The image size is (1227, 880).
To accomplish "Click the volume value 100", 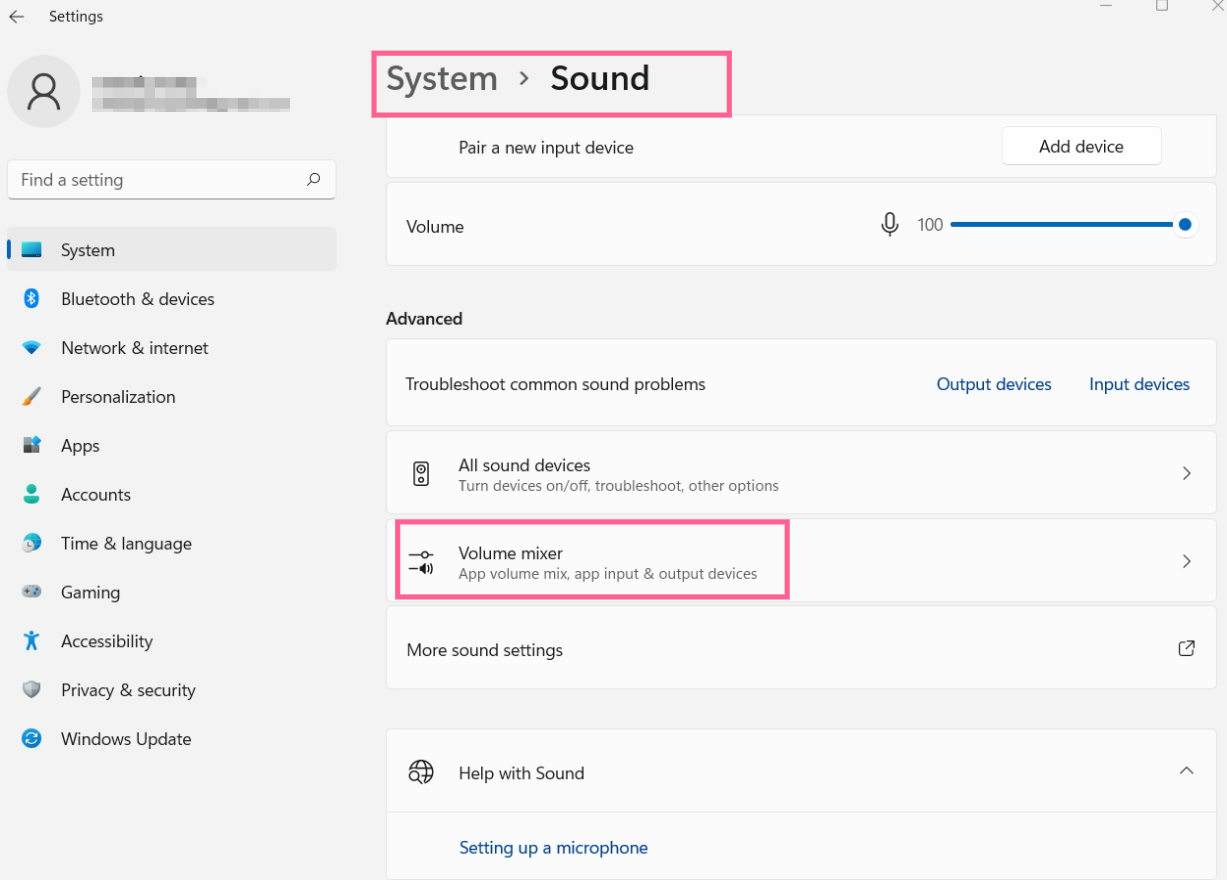I will [930, 225].
